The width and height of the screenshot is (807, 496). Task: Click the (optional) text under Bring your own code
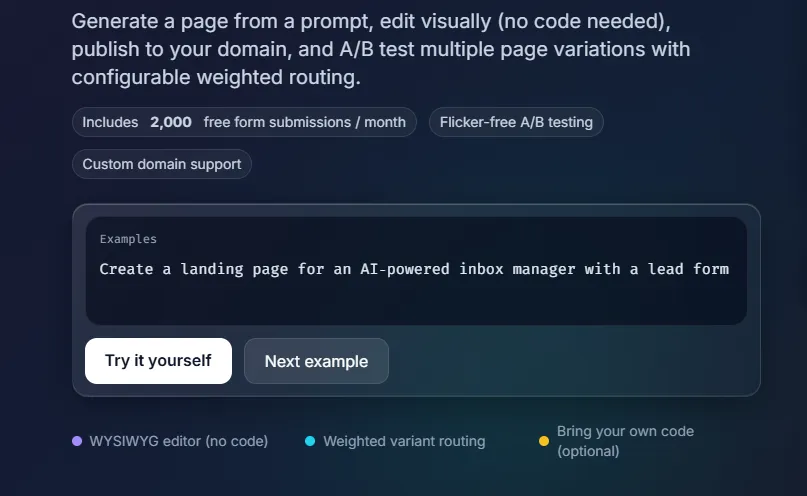coord(588,451)
